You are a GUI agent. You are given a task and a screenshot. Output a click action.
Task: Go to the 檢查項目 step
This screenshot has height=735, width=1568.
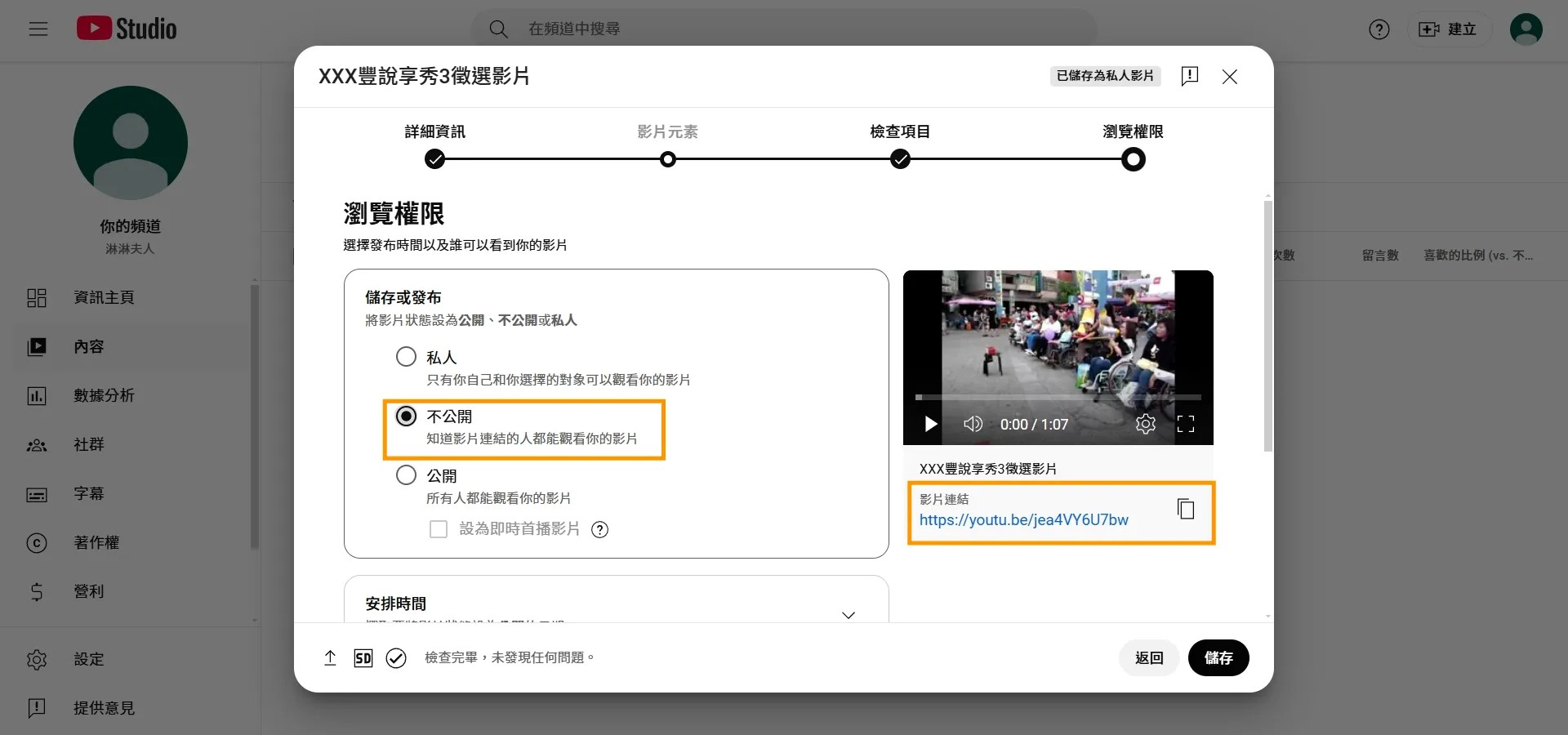coord(900,145)
